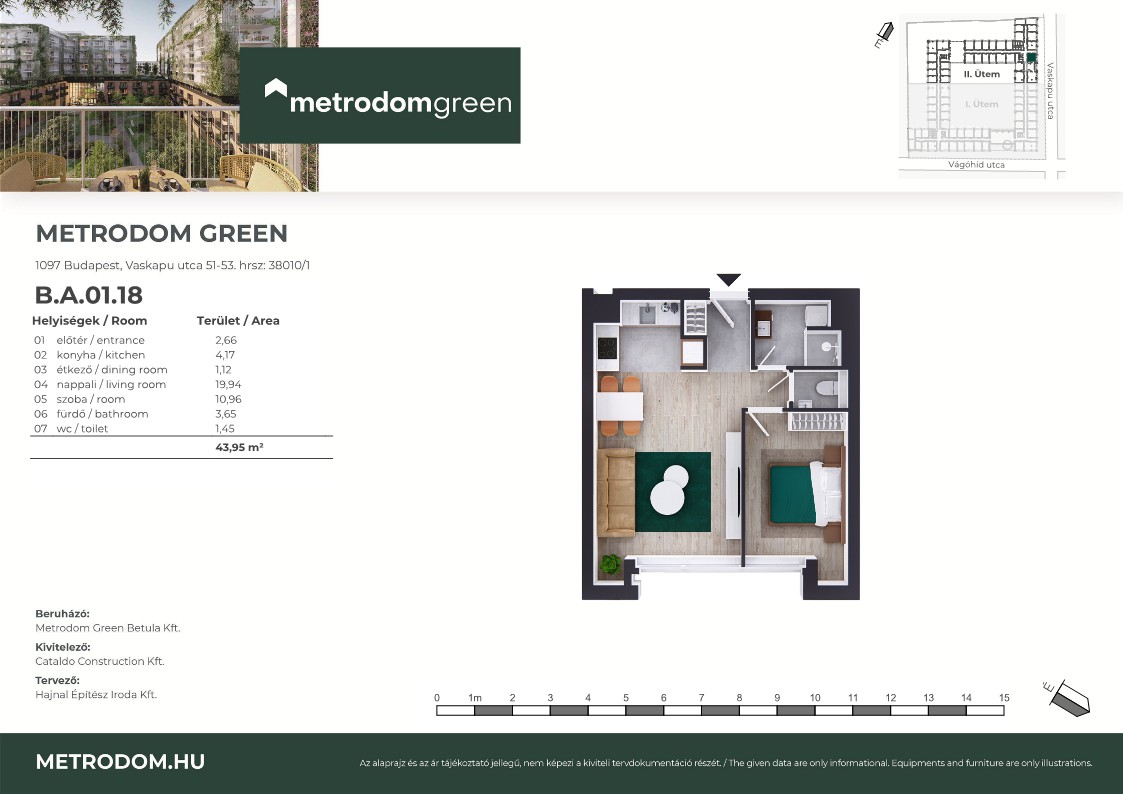Click the potted plant in the living room corner

tap(611, 564)
